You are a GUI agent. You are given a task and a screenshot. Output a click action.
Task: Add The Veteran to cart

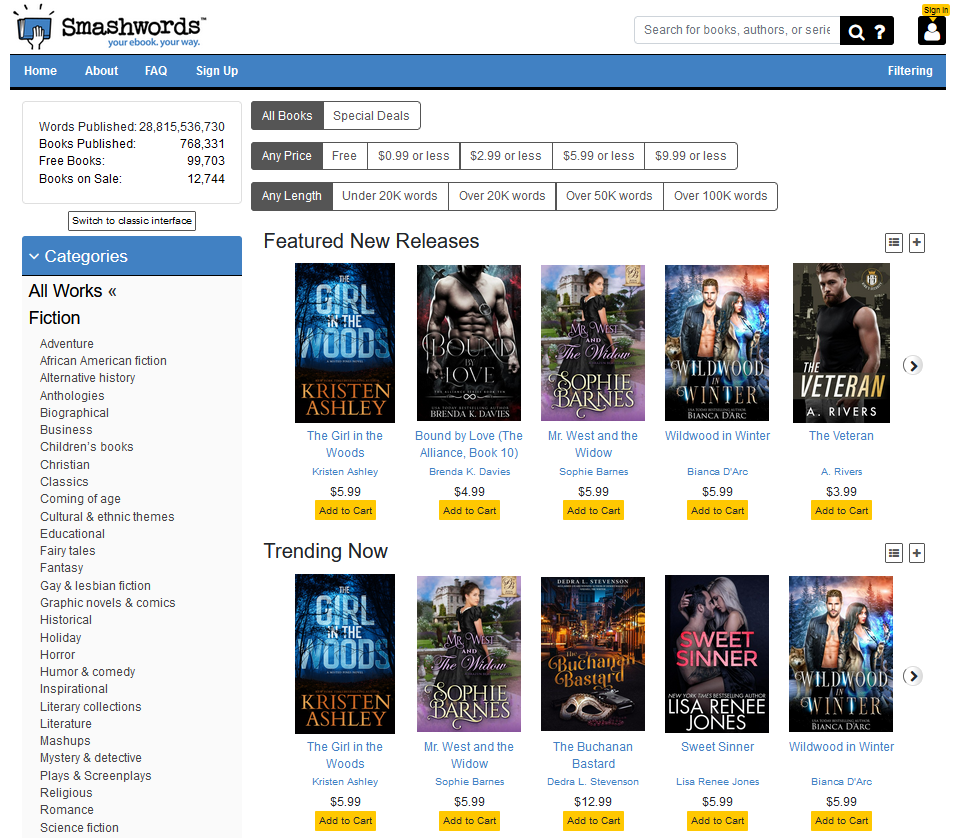841,510
